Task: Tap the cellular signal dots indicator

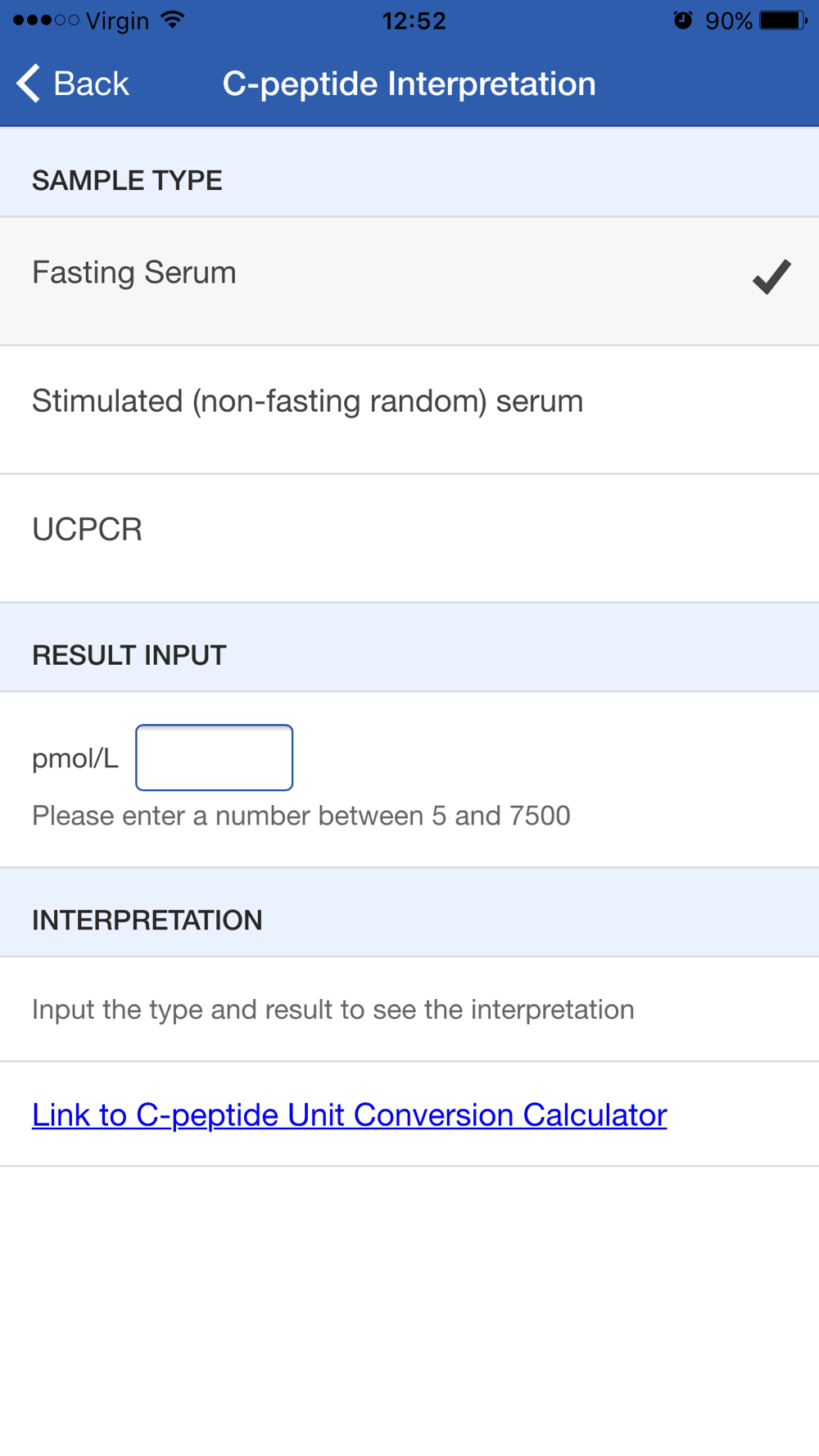Action: click(x=46, y=20)
